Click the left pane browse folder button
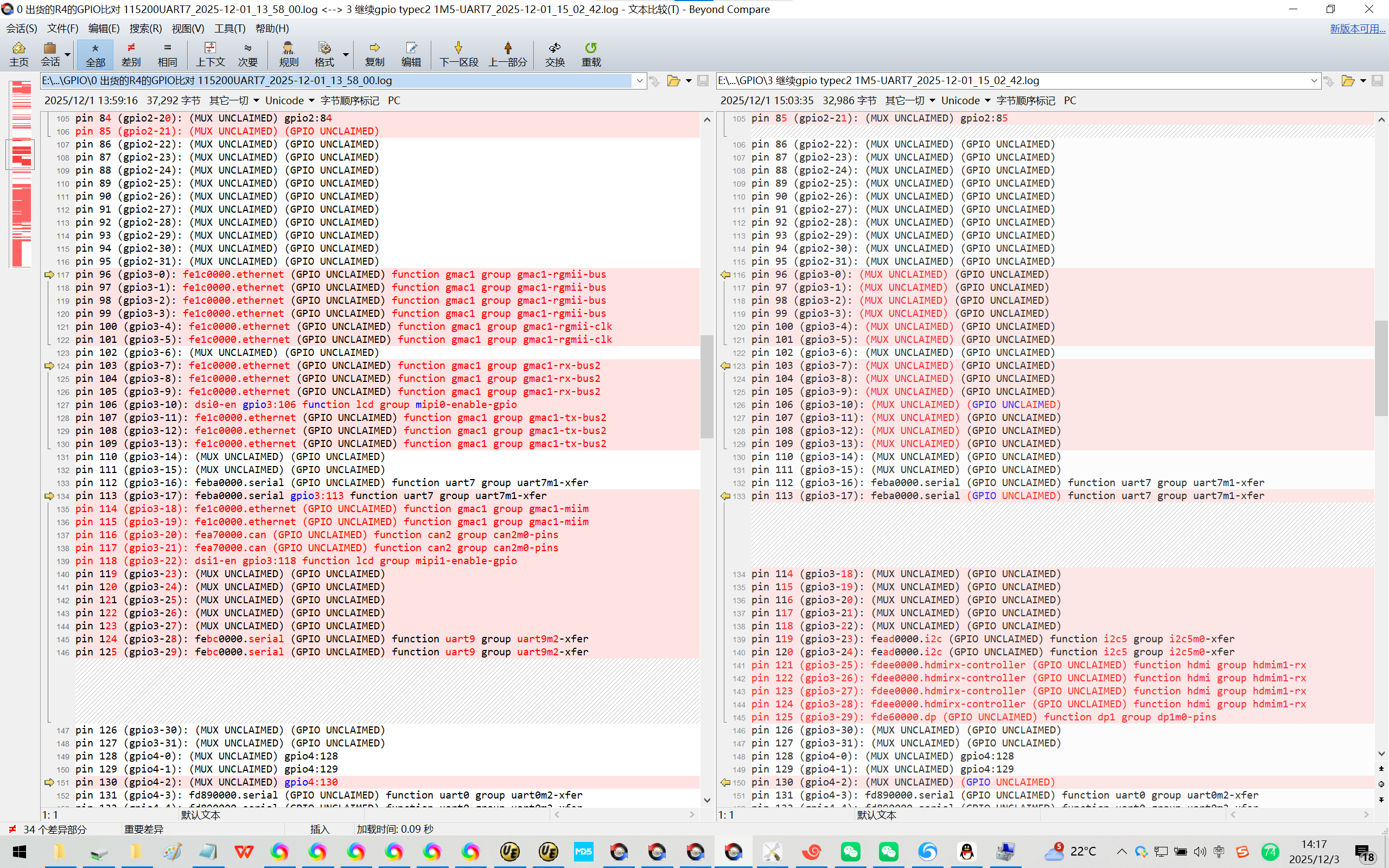The image size is (1389, 868). 673,81
